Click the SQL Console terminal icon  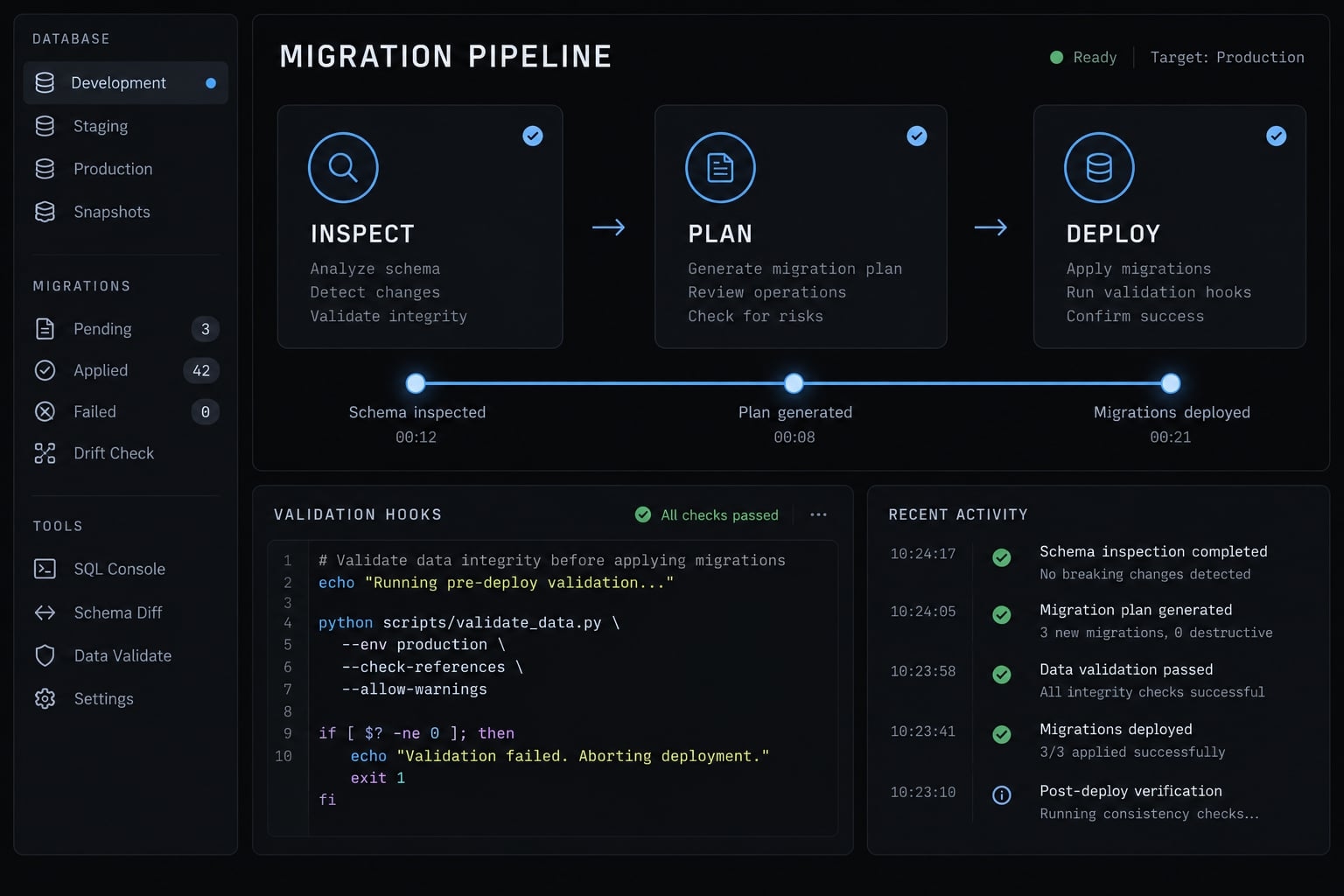pyautogui.click(x=45, y=569)
